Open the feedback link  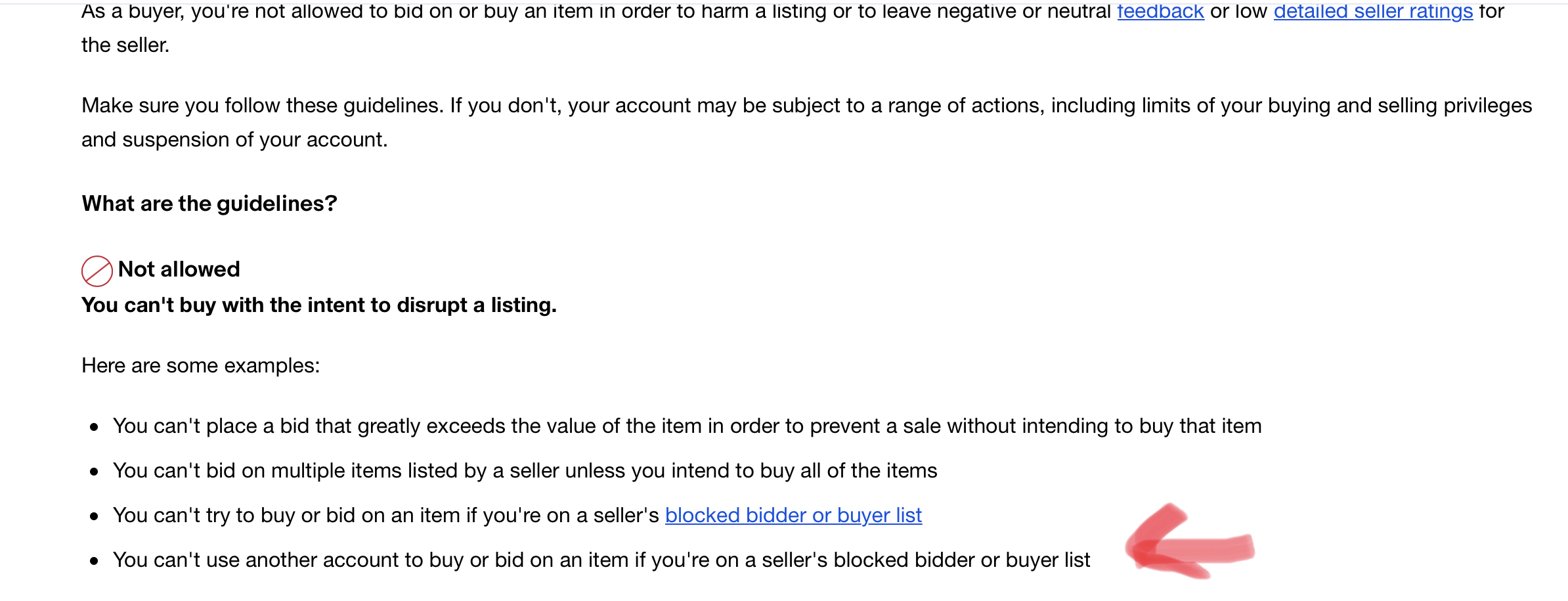1160,11
